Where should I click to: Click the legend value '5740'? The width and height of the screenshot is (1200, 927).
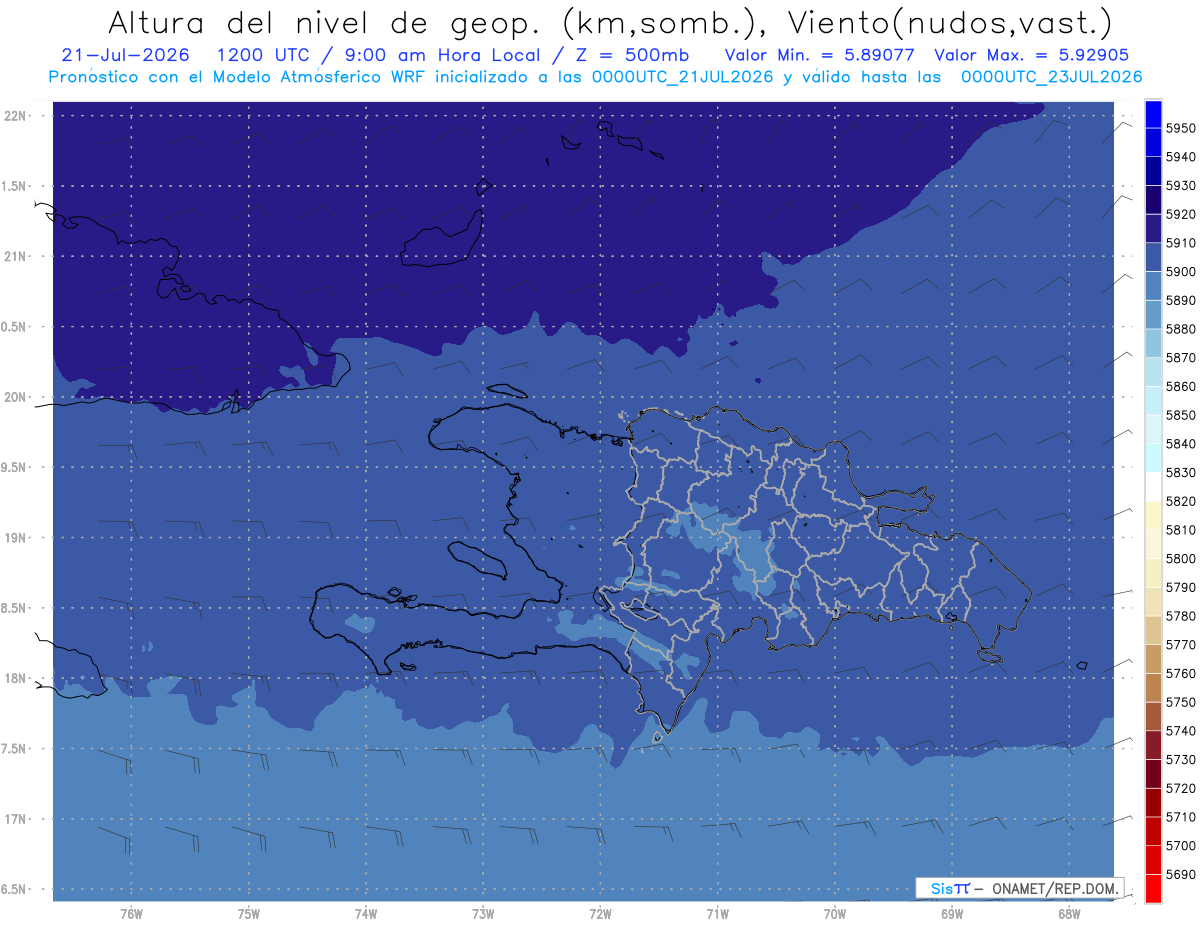pyautogui.click(x=1180, y=731)
